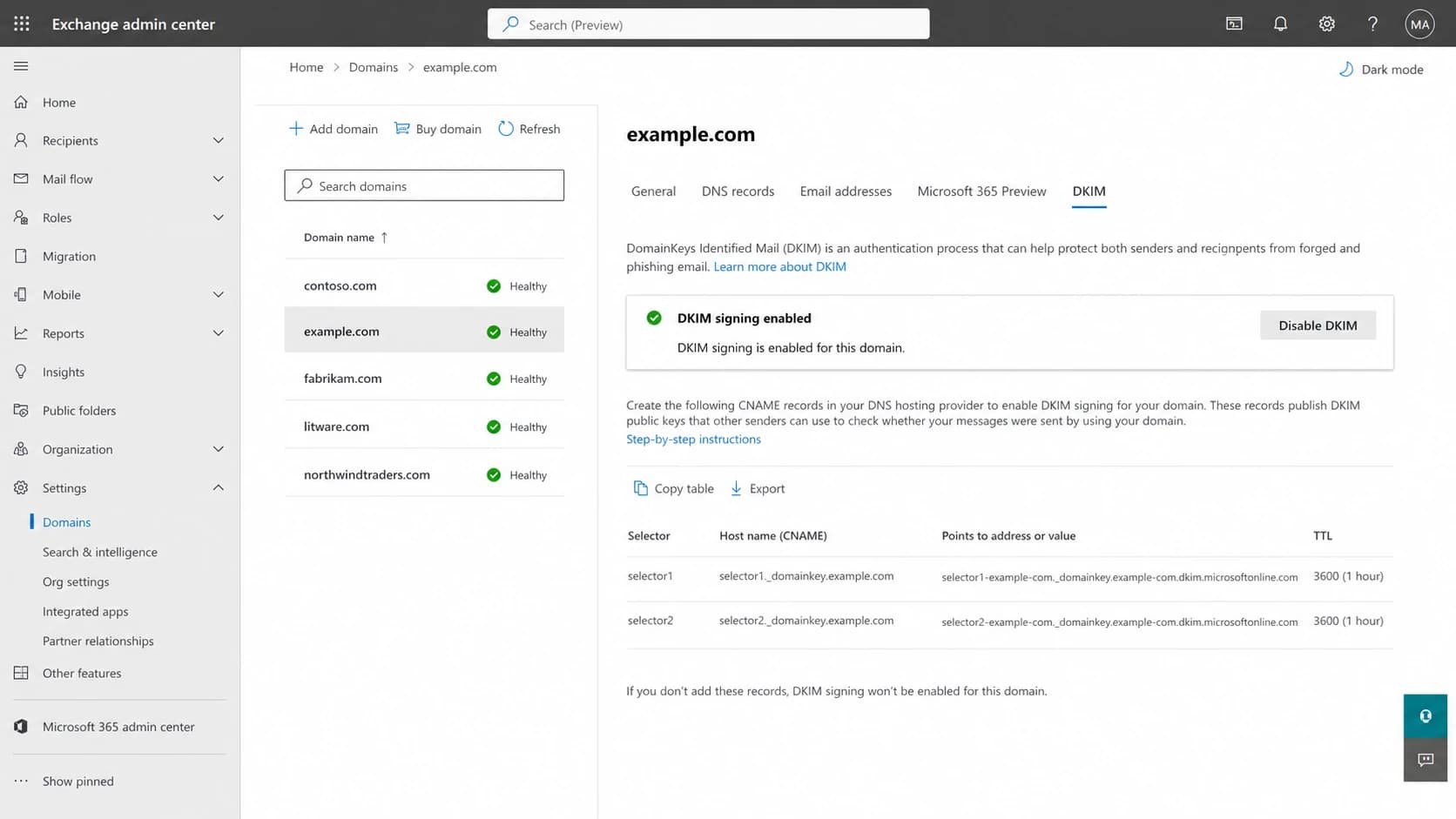Open Search & intelligence settings
The height and width of the screenshot is (819, 1456).
[100, 552]
